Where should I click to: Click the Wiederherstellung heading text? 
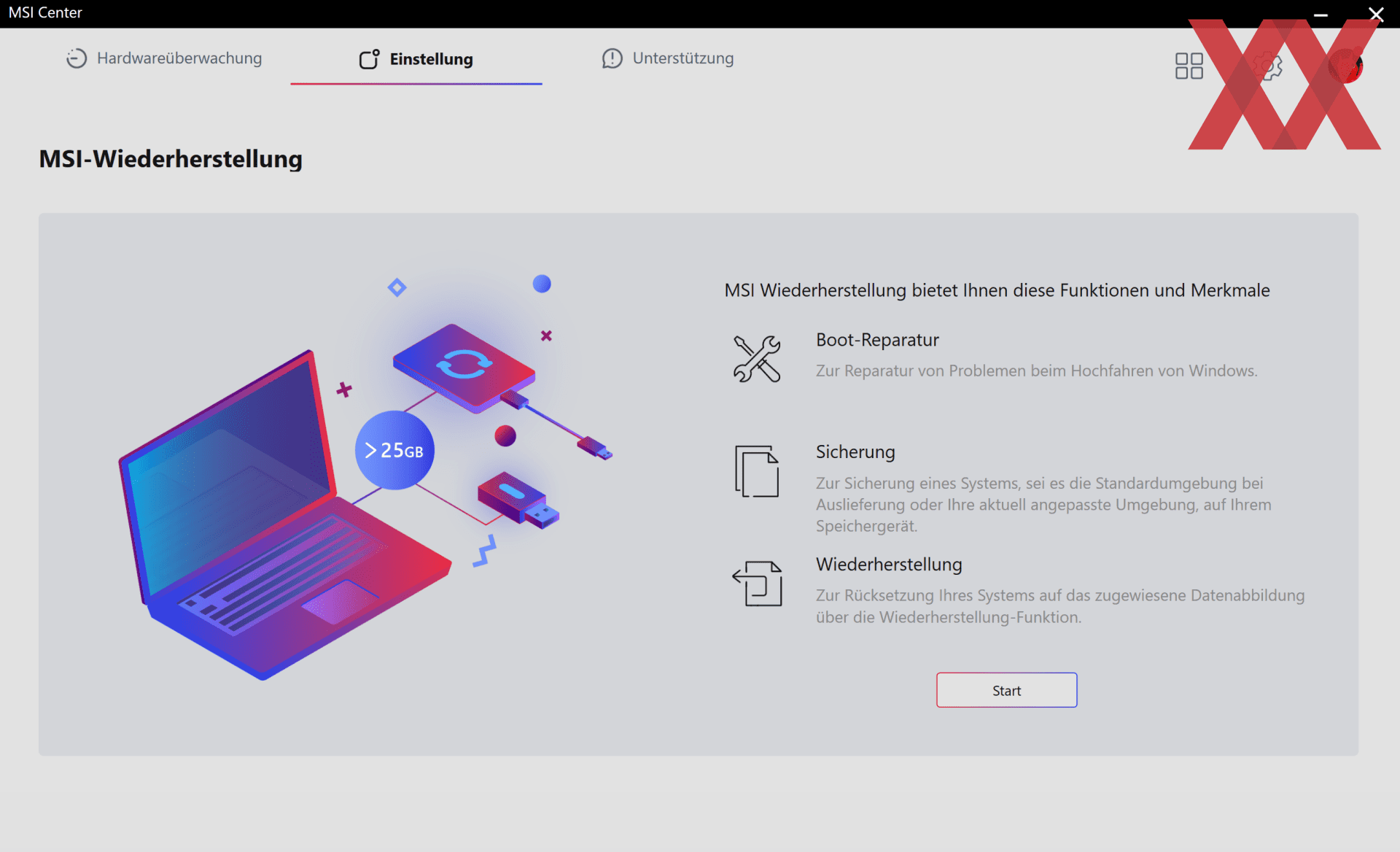click(889, 565)
